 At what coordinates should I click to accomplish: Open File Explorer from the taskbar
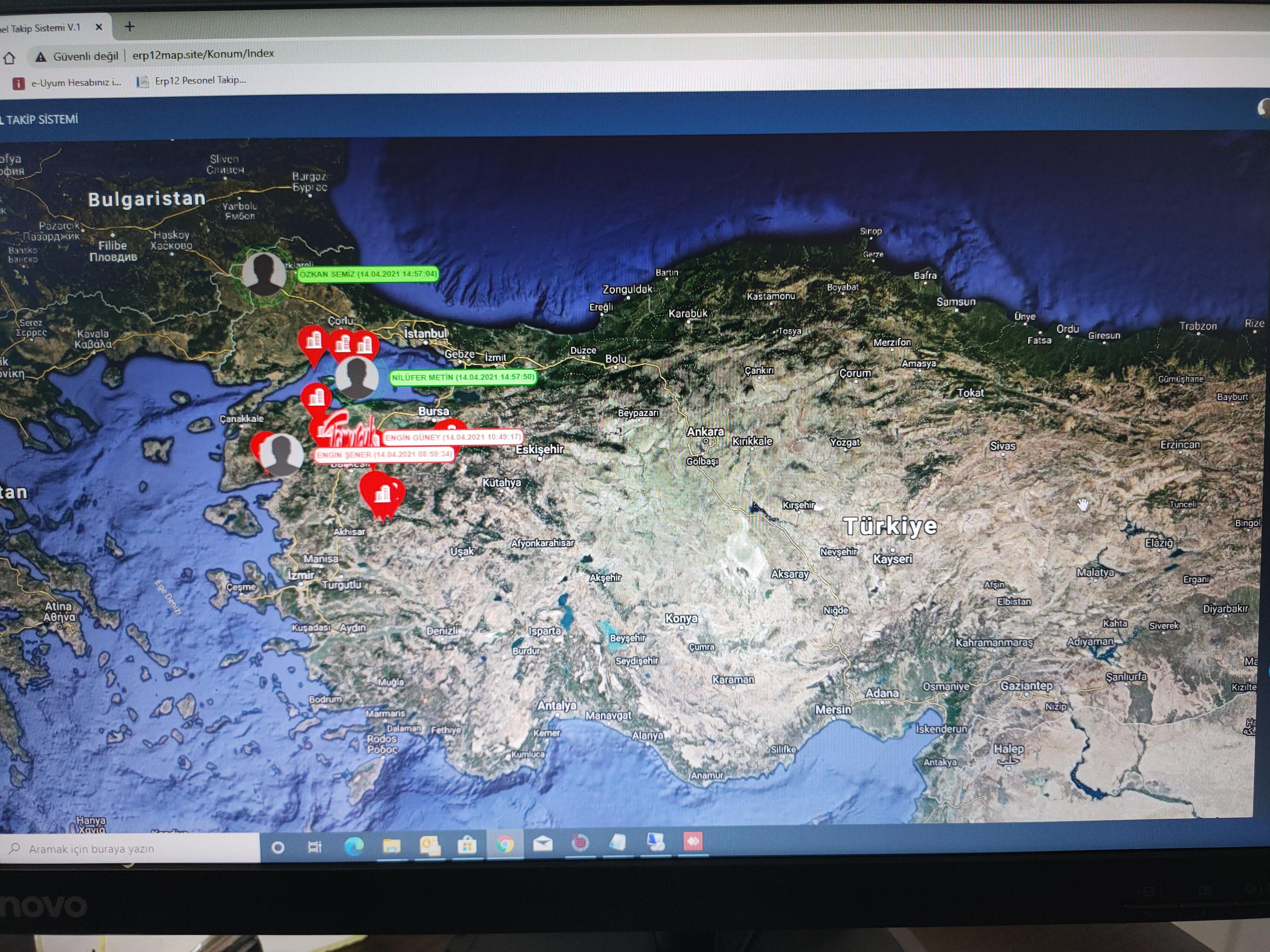pyautogui.click(x=391, y=845)
